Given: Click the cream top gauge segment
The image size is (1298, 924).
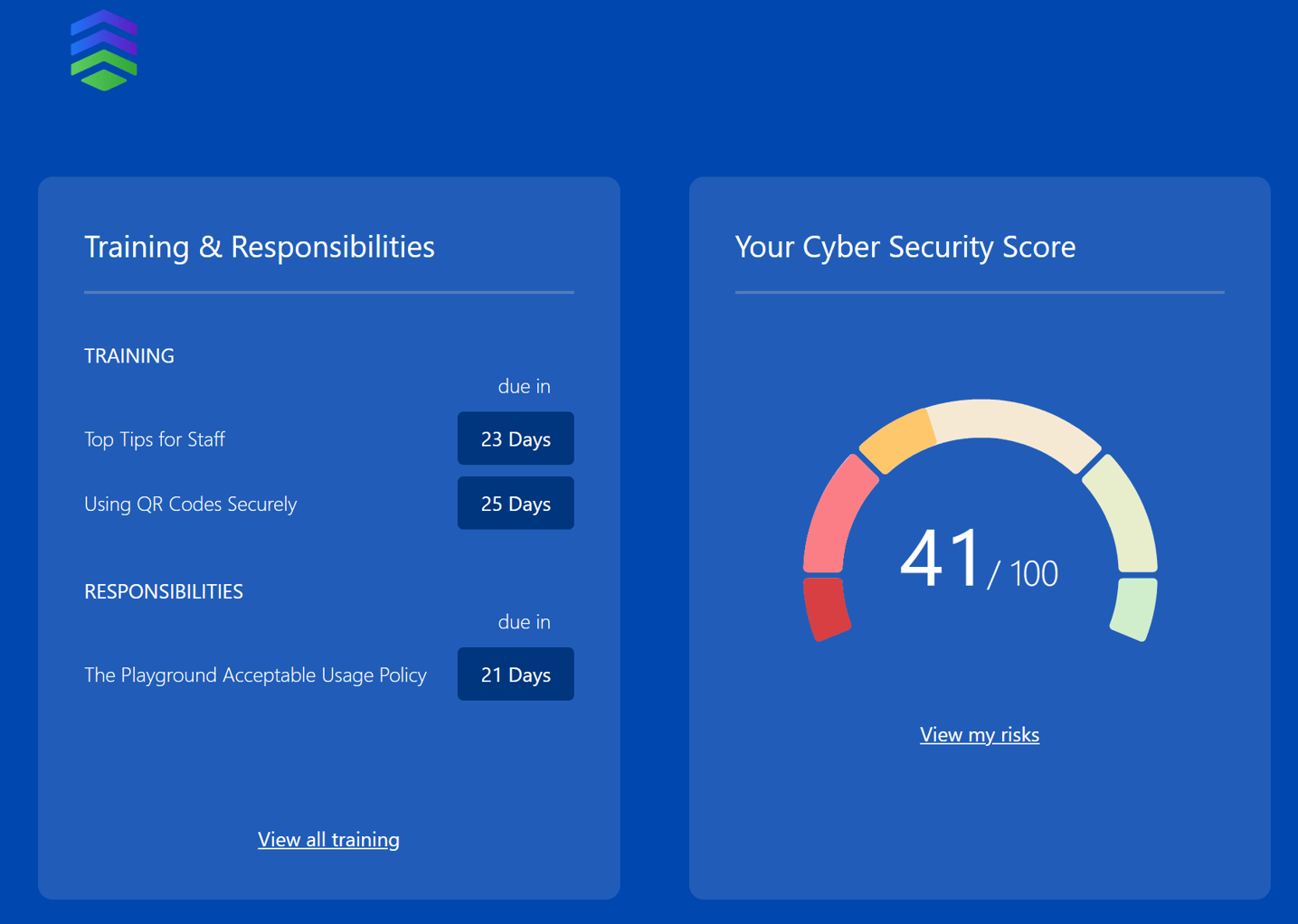Looking at the screenshot, I should click(1013, 428).
